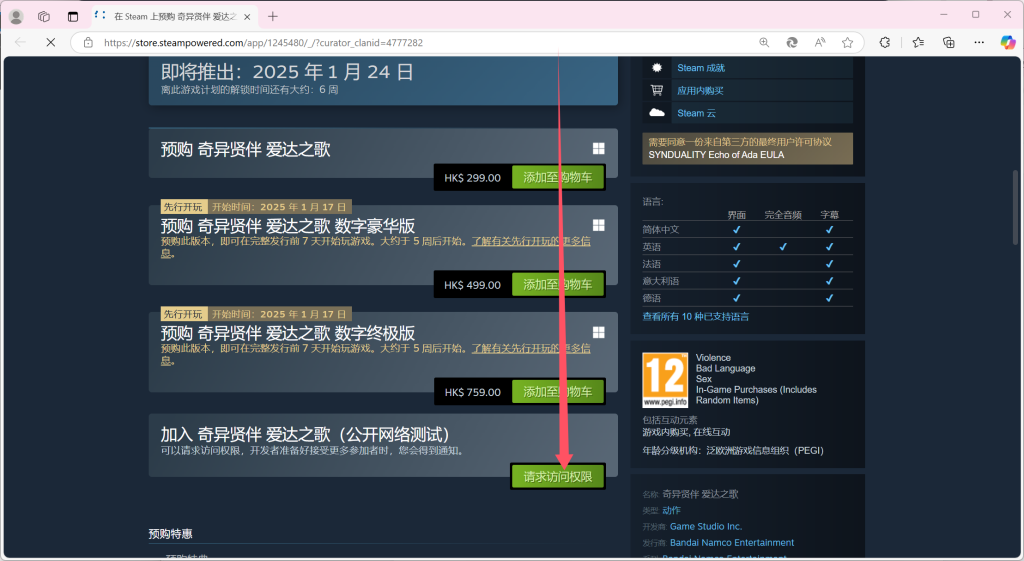Screen dimensions: 1024x561
Task: Add HK$ 299.00 edition to cart
Action: tap(558, 178)
